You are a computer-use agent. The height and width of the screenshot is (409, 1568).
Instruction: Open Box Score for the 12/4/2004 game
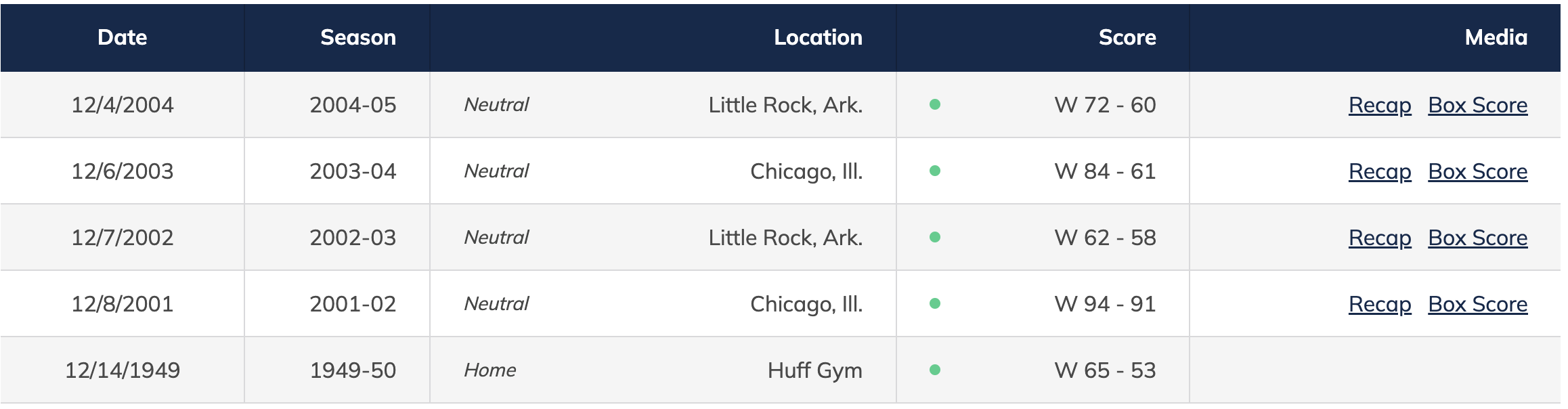(x=1477, y=105)
